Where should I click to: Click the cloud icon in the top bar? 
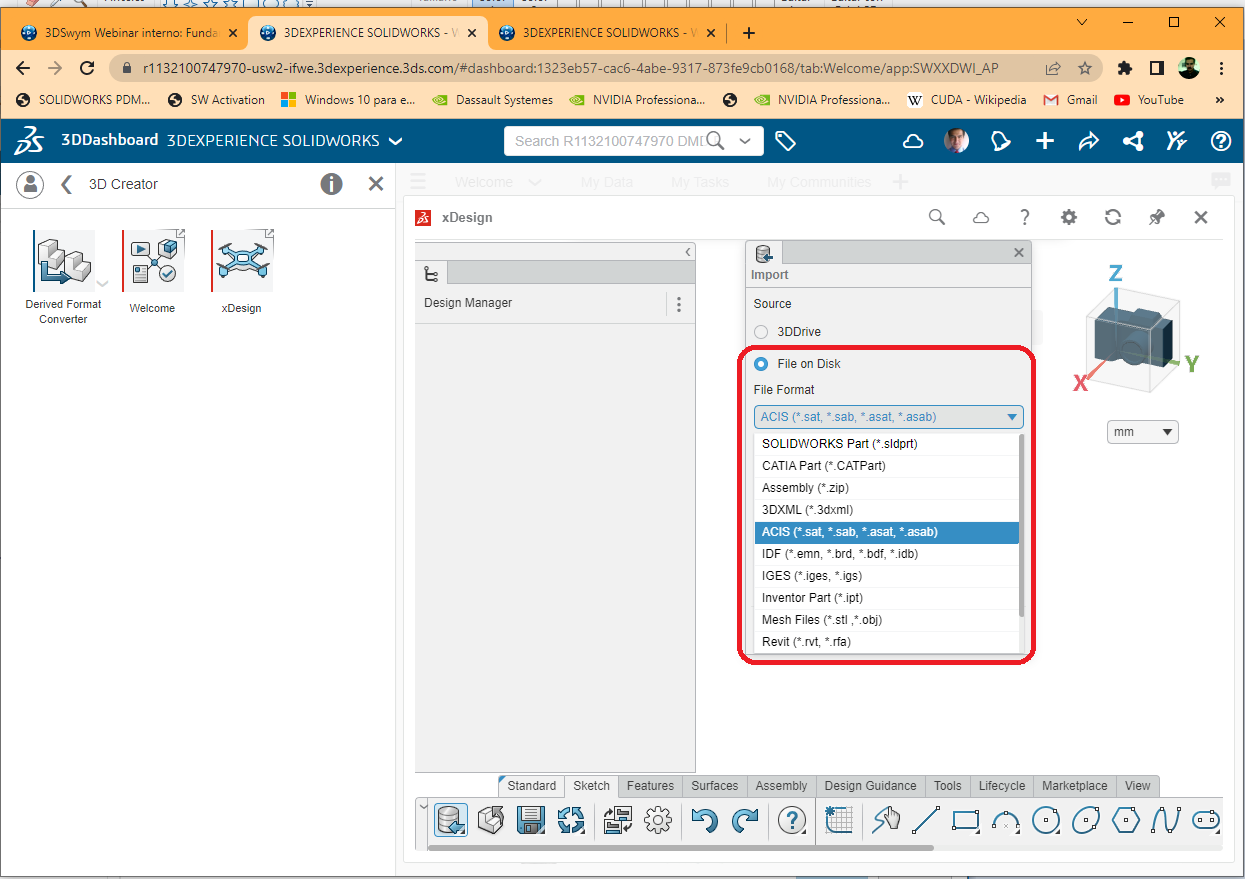(x=913, y=142)
